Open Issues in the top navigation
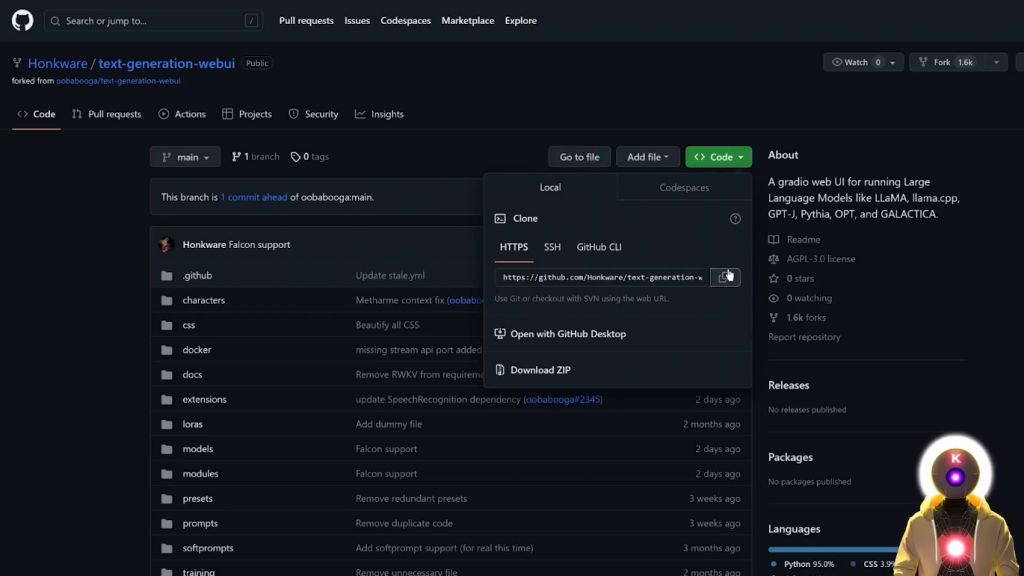This screenshot has height=576, width=1024. pos(357,21)
